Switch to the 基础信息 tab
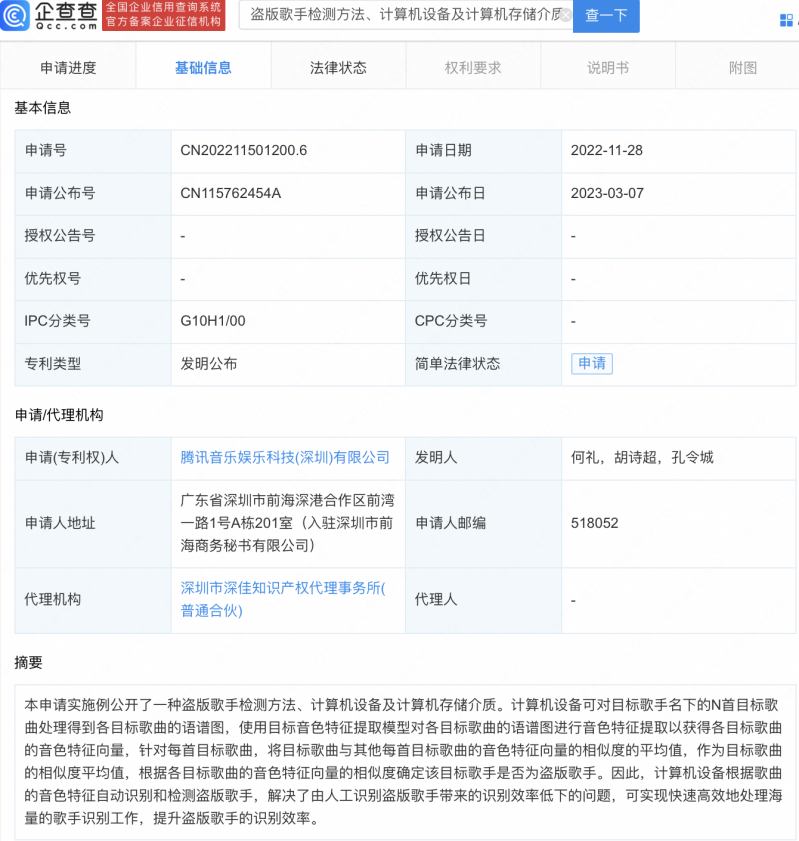The image size is (799, 841). coord(203,68)
